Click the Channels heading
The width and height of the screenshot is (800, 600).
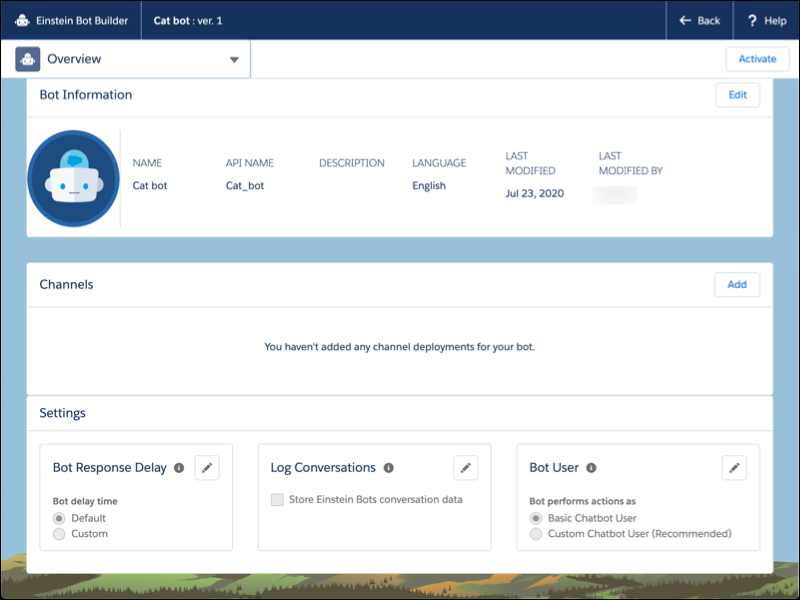(66, 285)
